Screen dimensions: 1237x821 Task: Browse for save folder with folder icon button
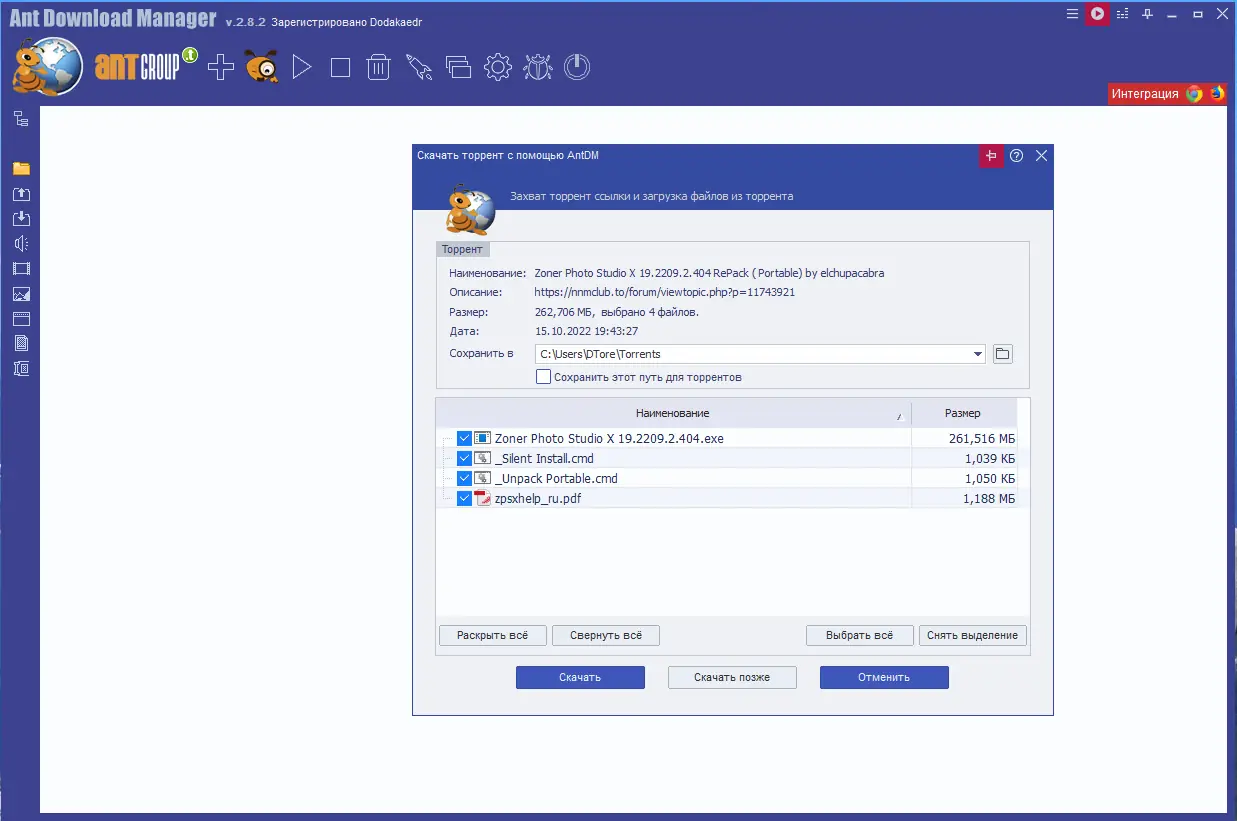[x=1002, y=354]
